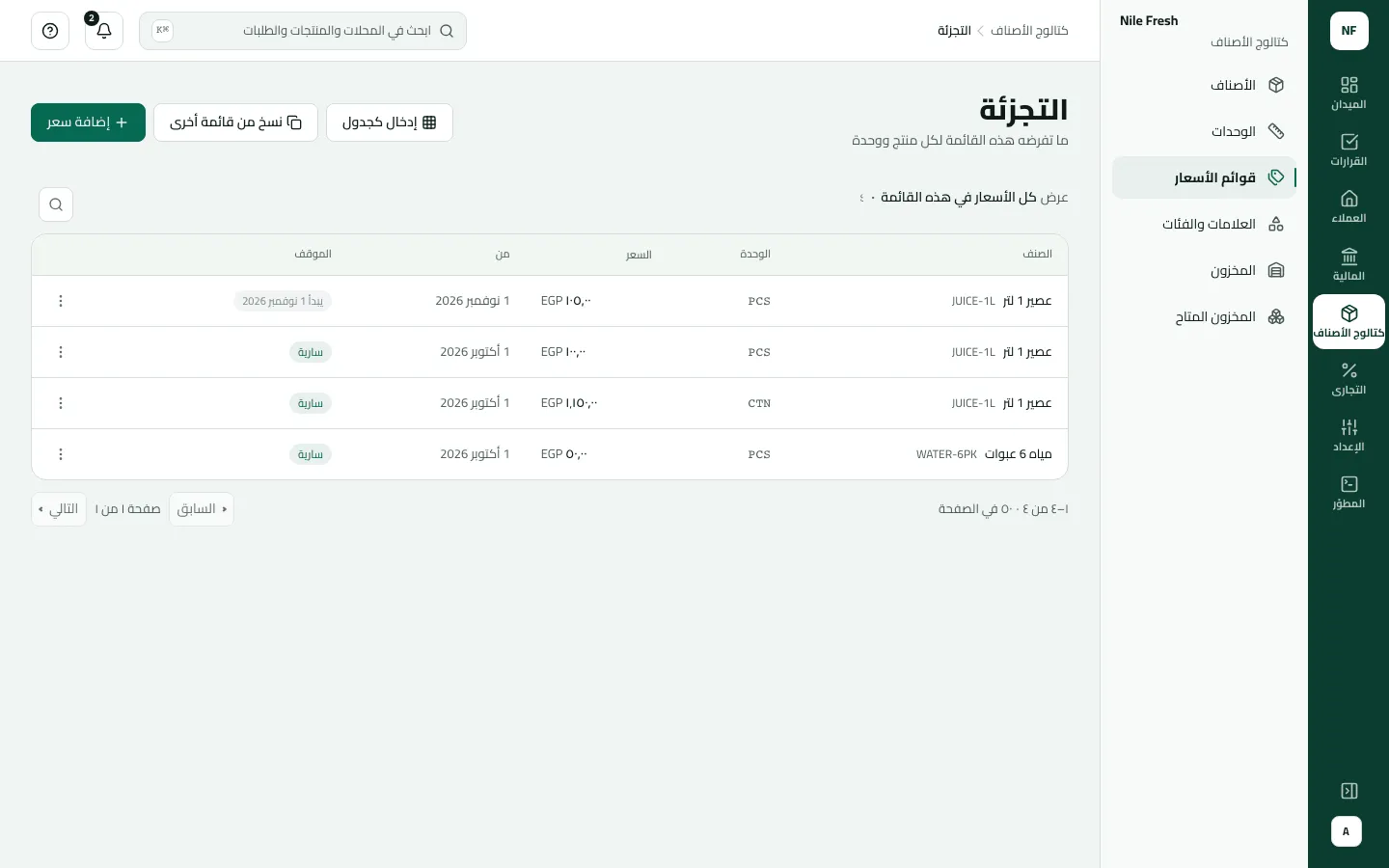Click the إدخال كجدول button

(390, 122)
